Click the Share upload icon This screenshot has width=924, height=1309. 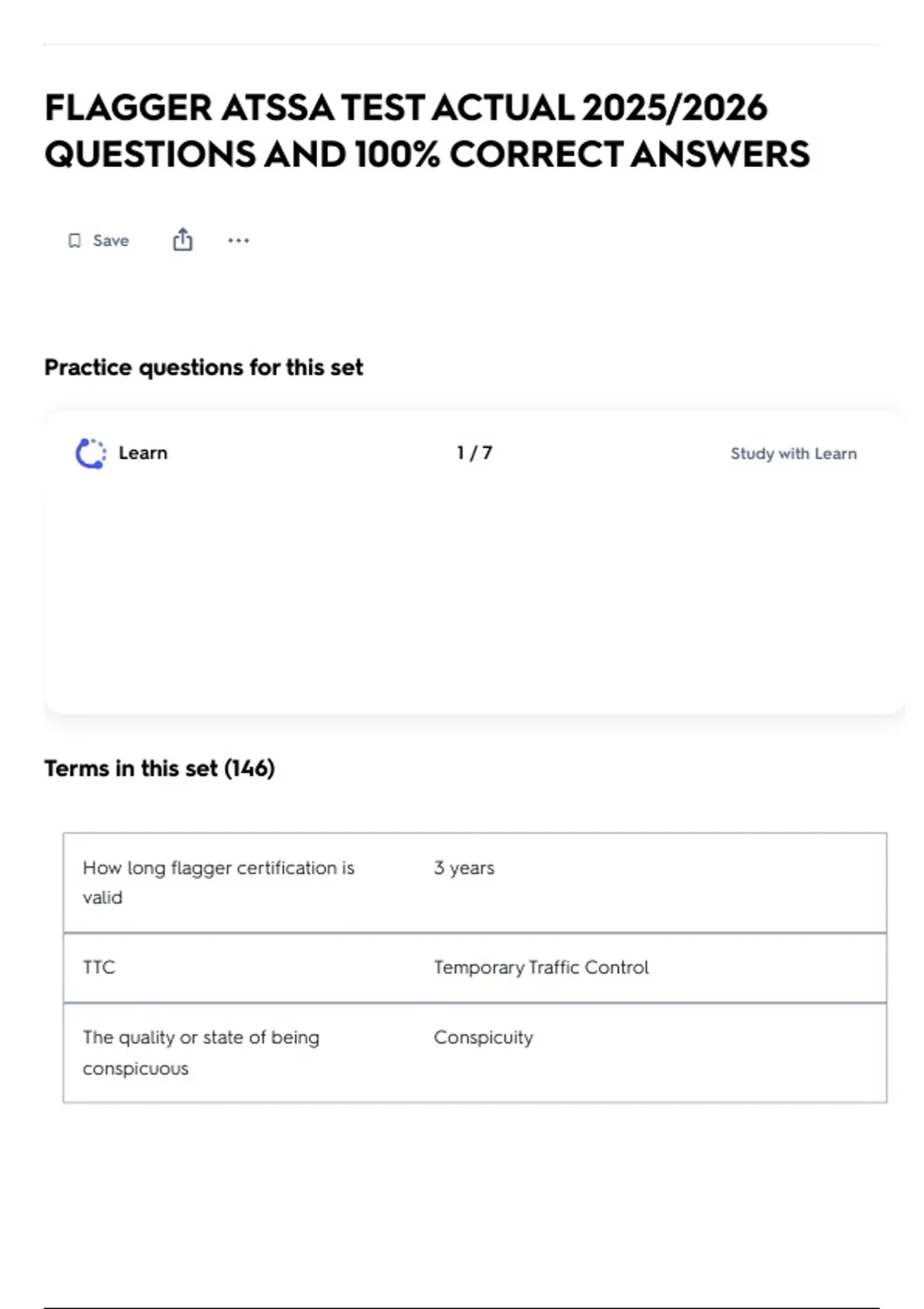(182, 240)
